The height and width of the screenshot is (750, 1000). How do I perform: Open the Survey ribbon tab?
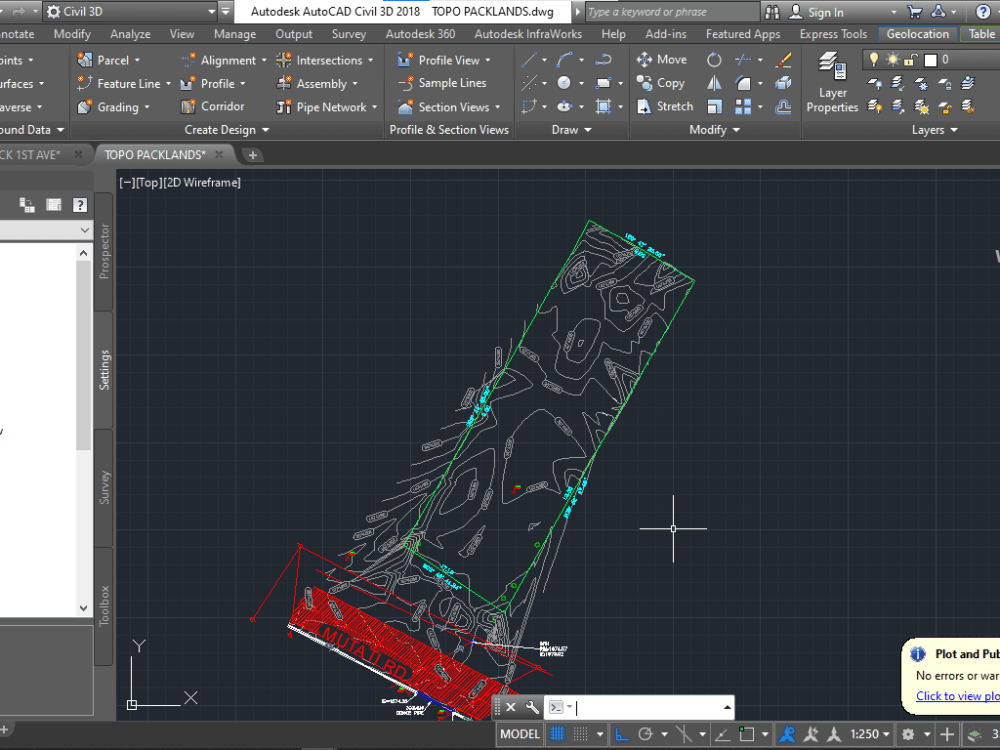[349, 34]
